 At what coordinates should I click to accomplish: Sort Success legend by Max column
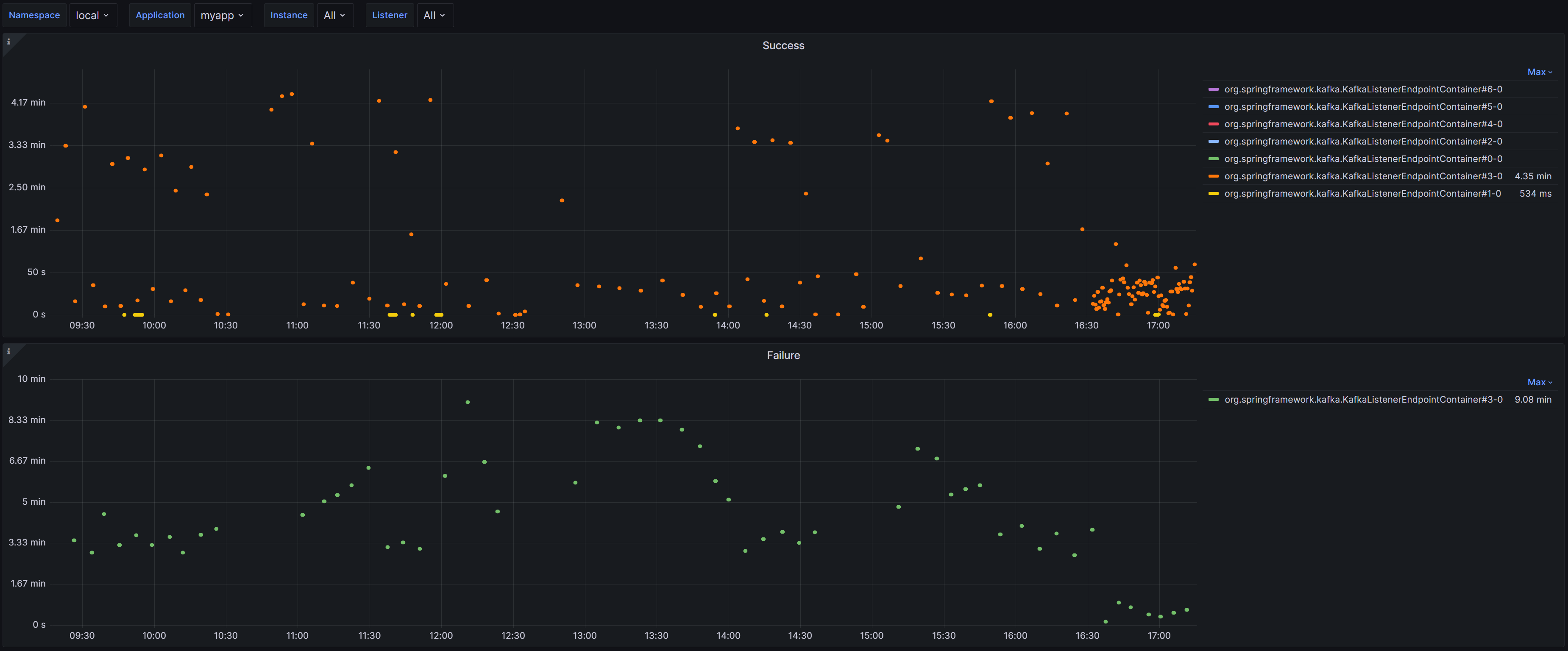click(1540, 72)
